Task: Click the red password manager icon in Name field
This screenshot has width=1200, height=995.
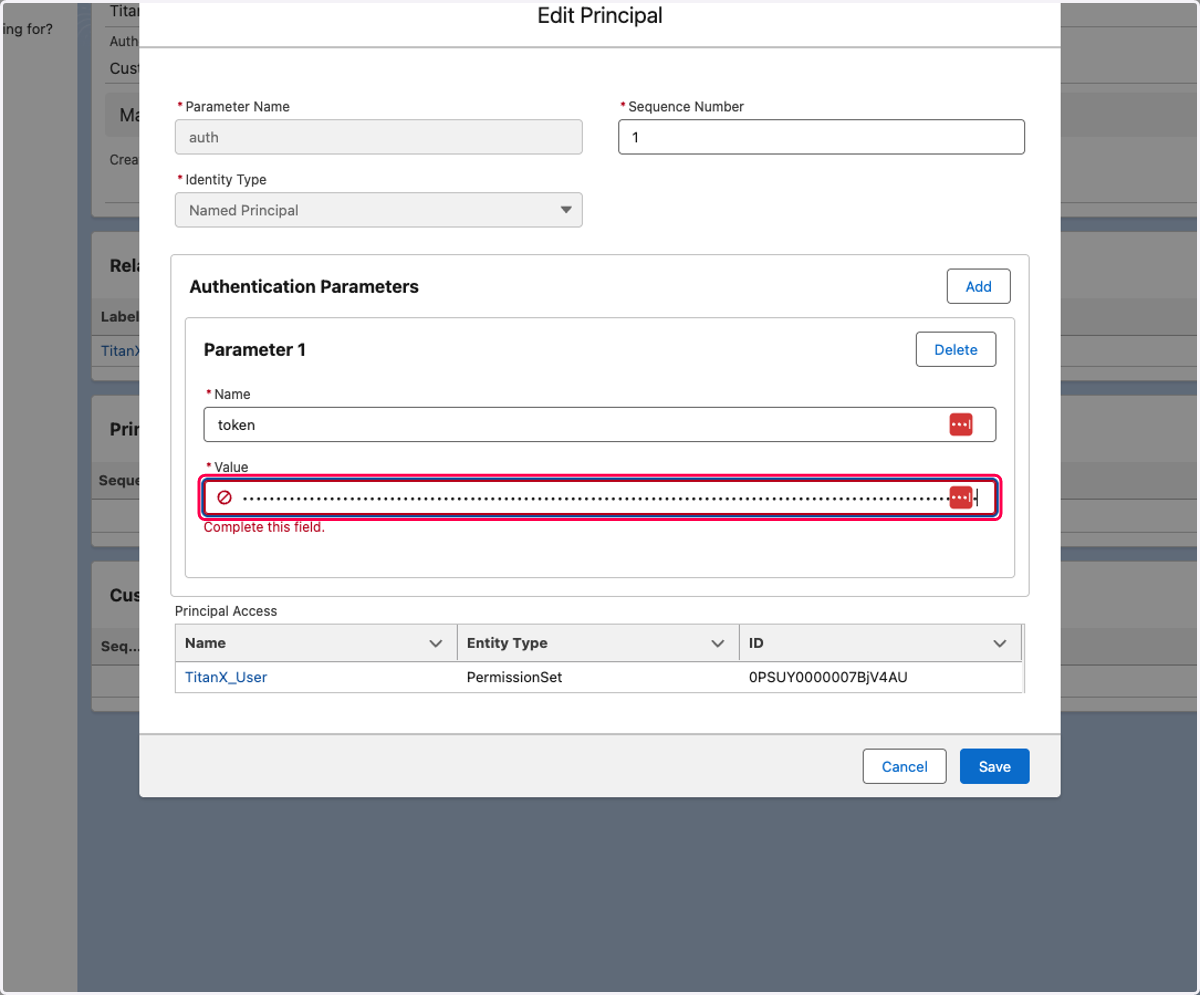Action: [960, 424]
